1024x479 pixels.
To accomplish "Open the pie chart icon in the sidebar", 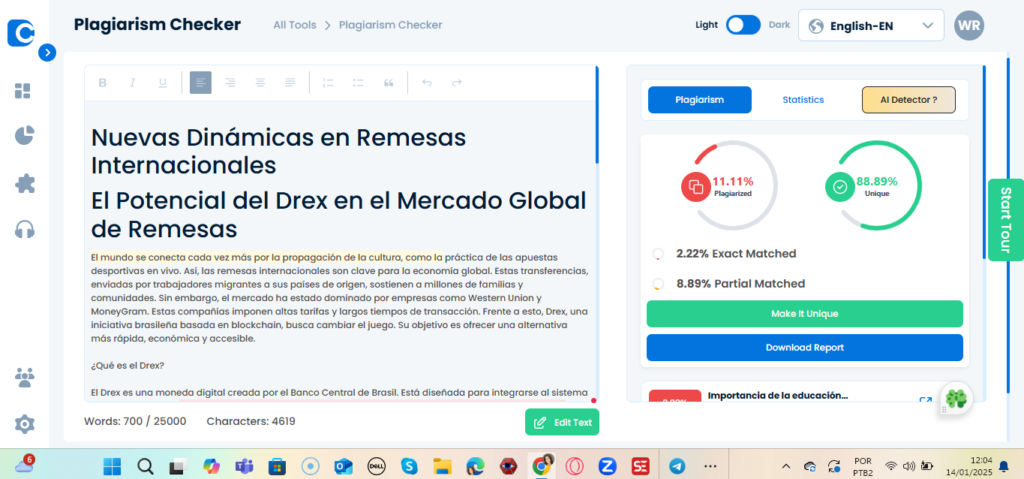I will point(24,136).
